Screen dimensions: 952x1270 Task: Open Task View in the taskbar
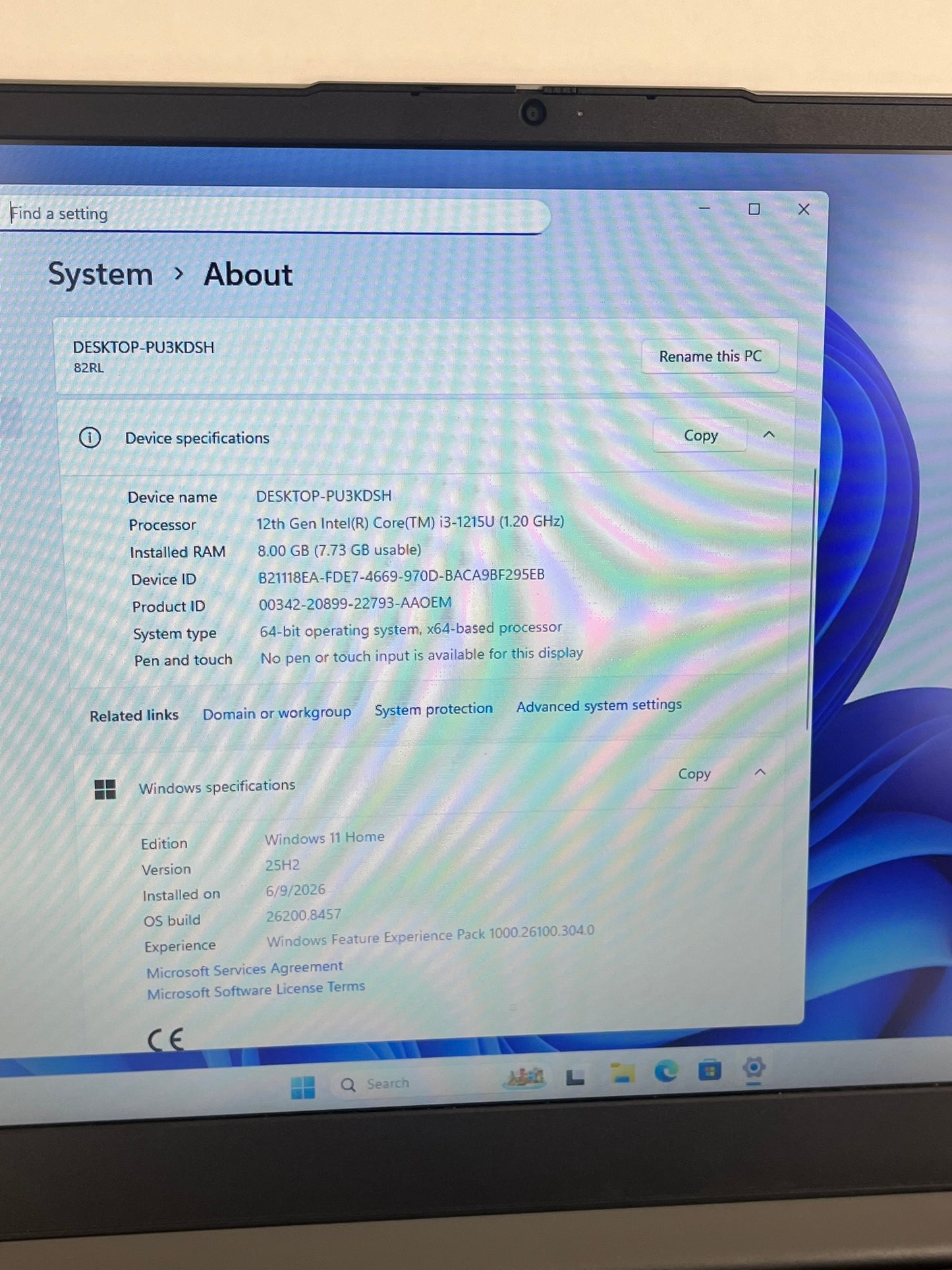575,1078
